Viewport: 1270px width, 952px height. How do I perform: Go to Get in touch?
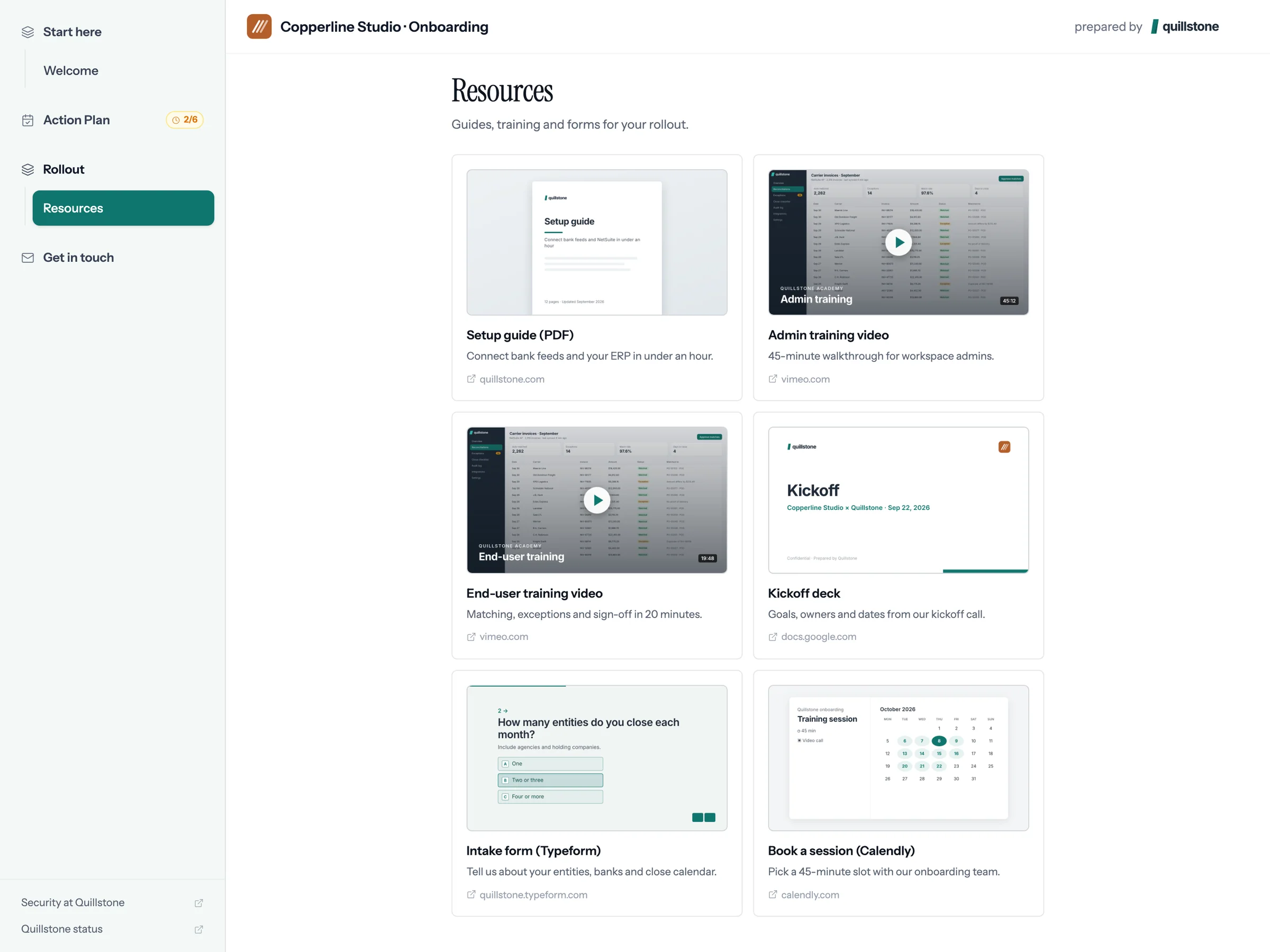[x=79, y=258]
